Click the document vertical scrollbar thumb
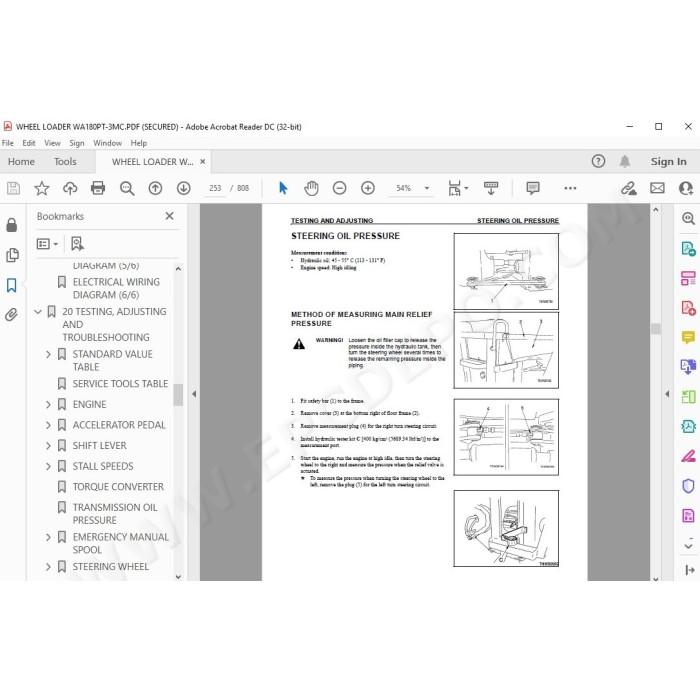Screen dimensions: 700x700 tap(655, 329)
